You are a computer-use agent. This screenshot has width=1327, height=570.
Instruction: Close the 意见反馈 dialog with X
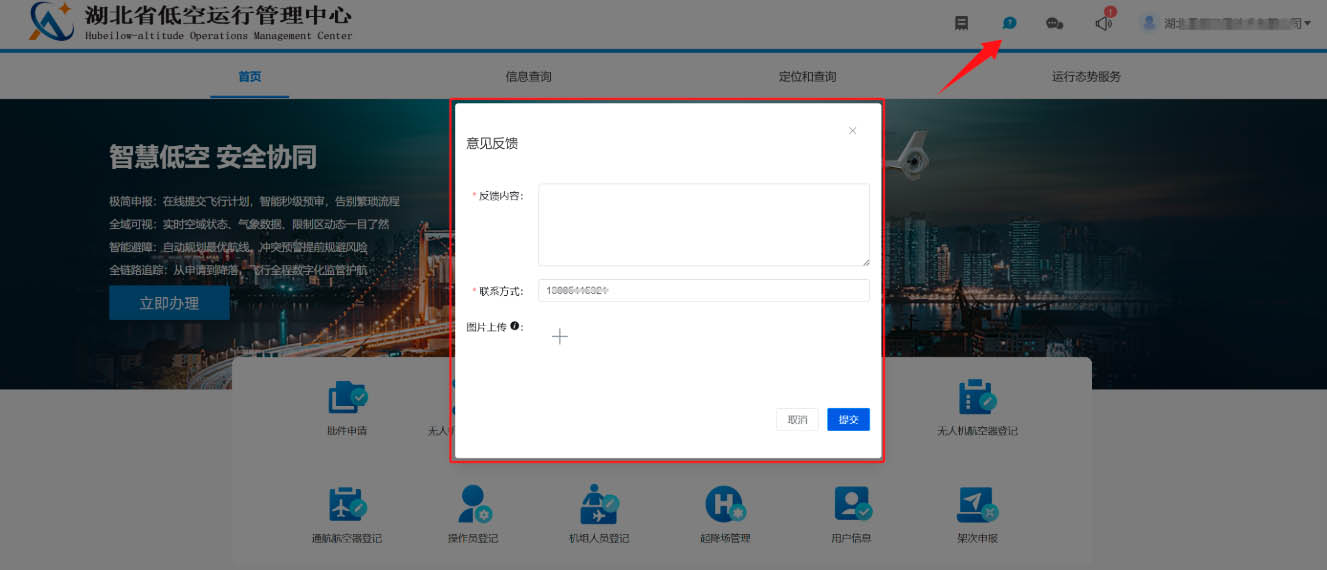click(852, 130)
